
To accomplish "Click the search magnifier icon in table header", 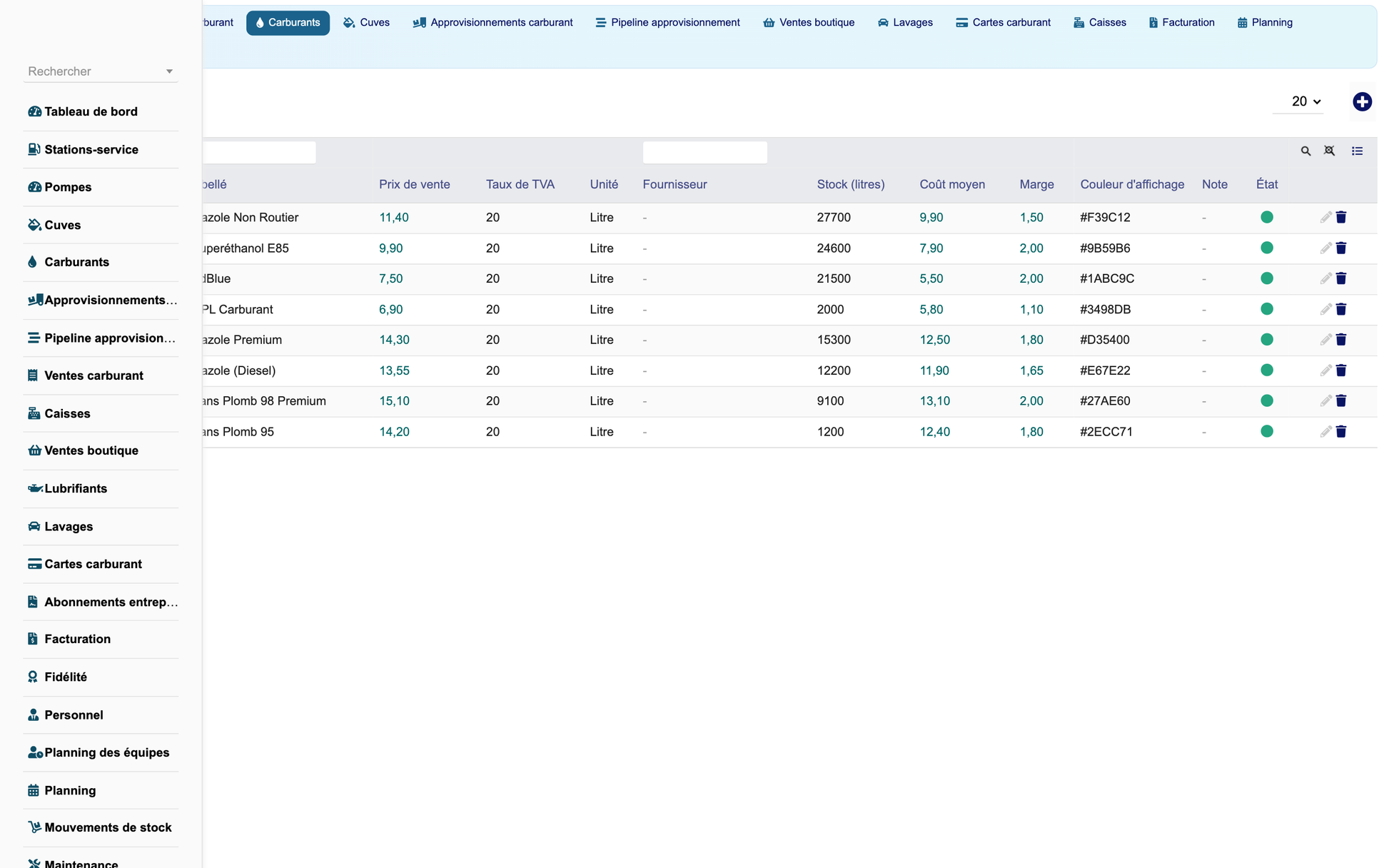I will tap(1305, 151).
